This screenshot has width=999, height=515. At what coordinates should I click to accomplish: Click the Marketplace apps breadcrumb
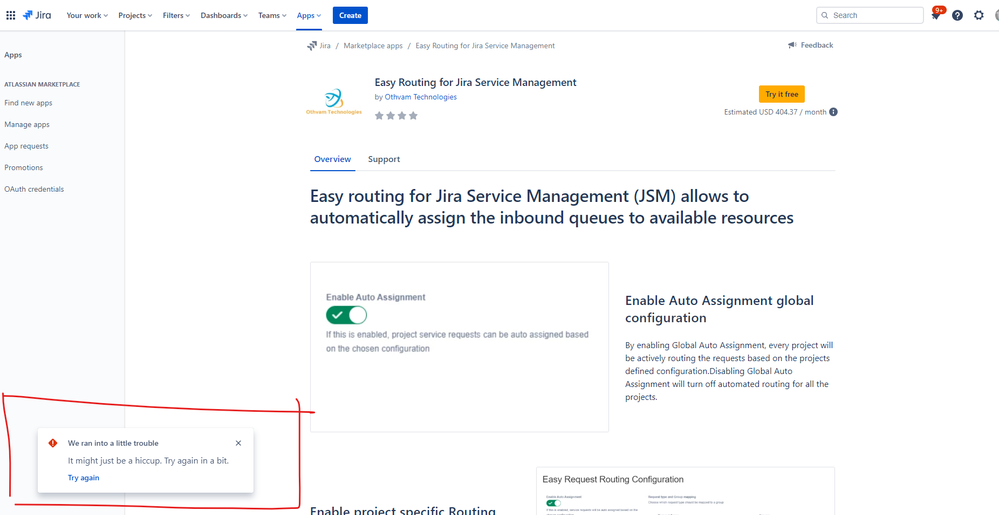(x=373, y=46)
